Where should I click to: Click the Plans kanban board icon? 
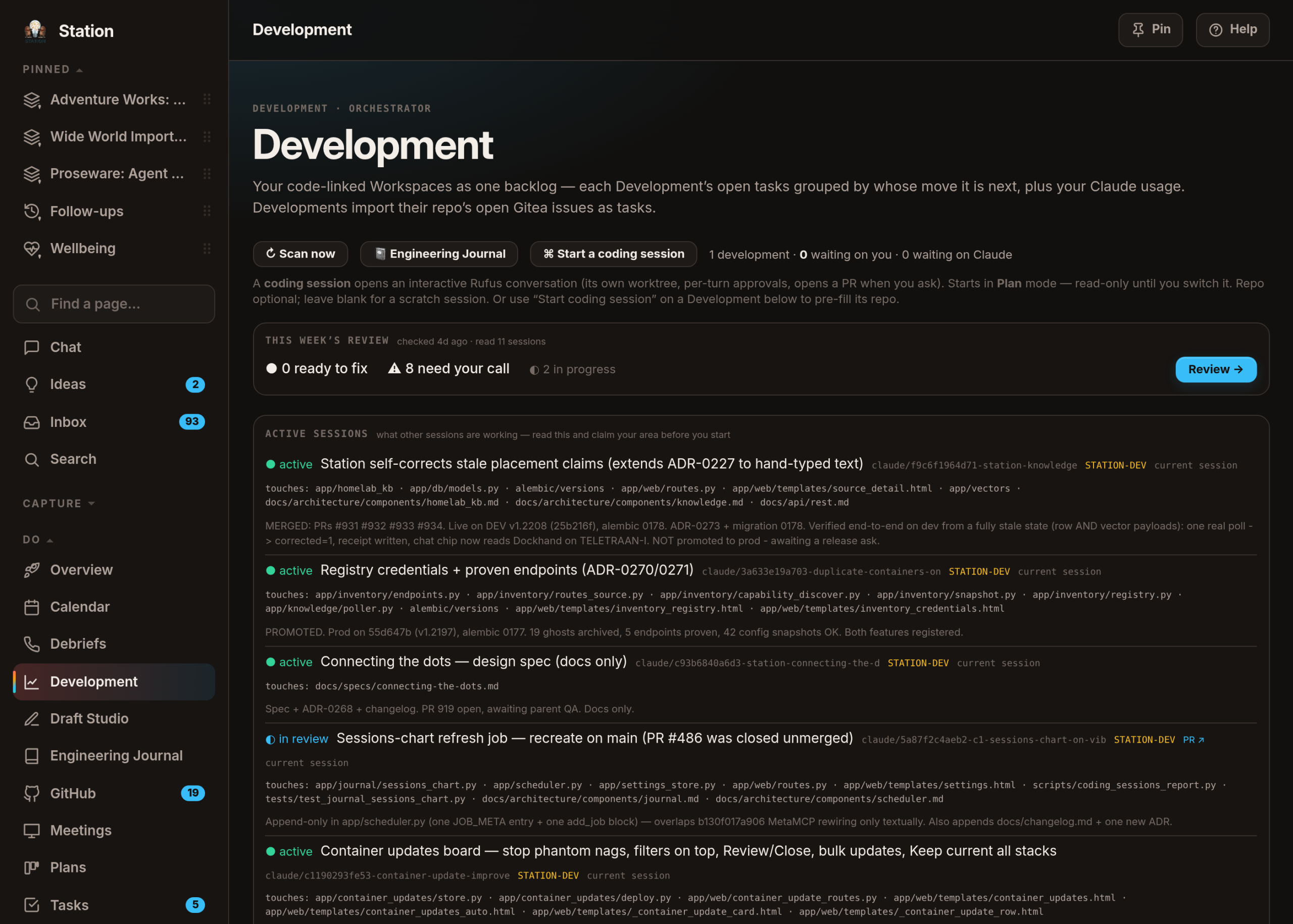pyautogui.click(x=32, y=868)
